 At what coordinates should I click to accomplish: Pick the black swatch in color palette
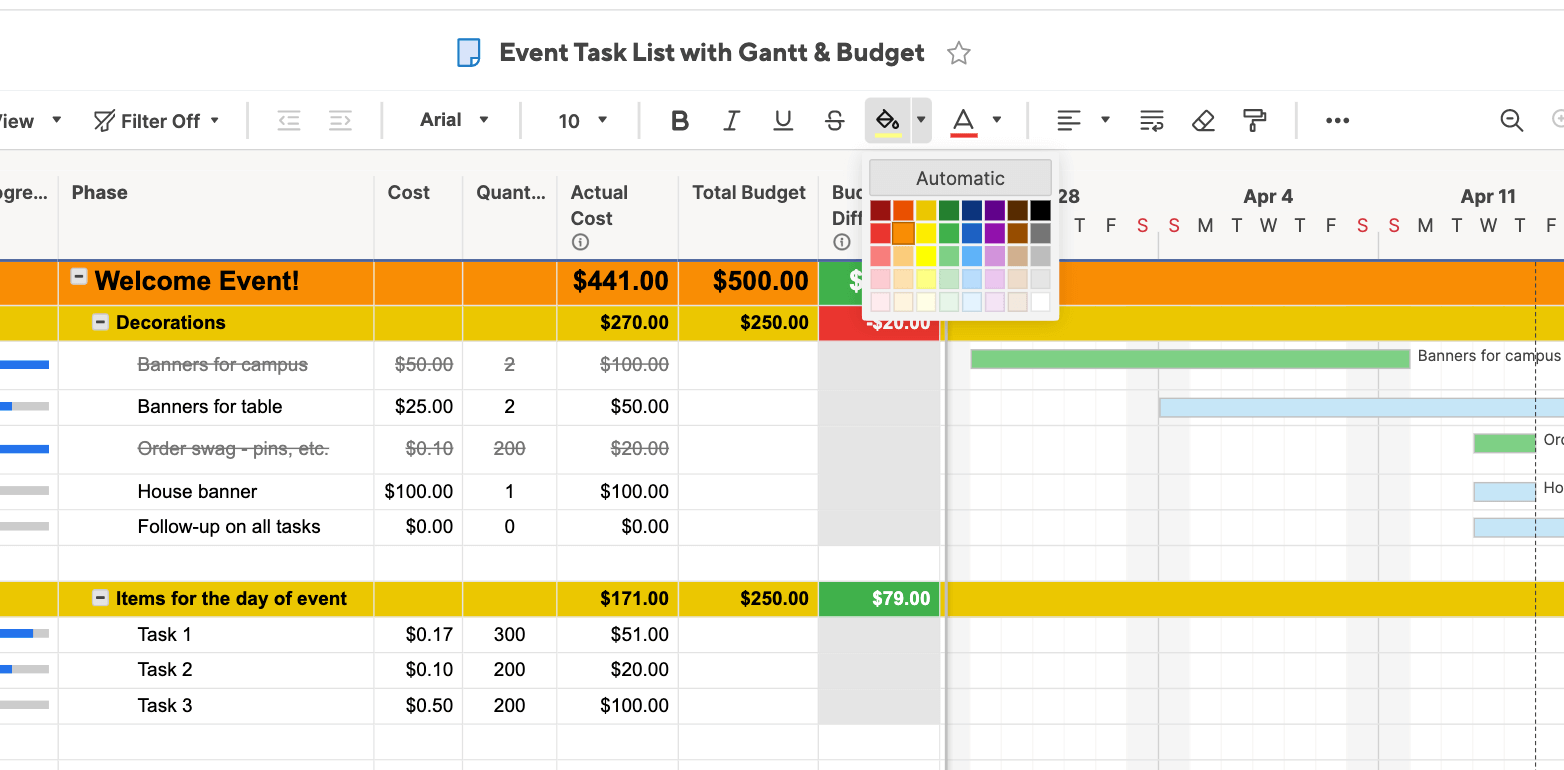pyautogui.click(x=1041, y=210)
